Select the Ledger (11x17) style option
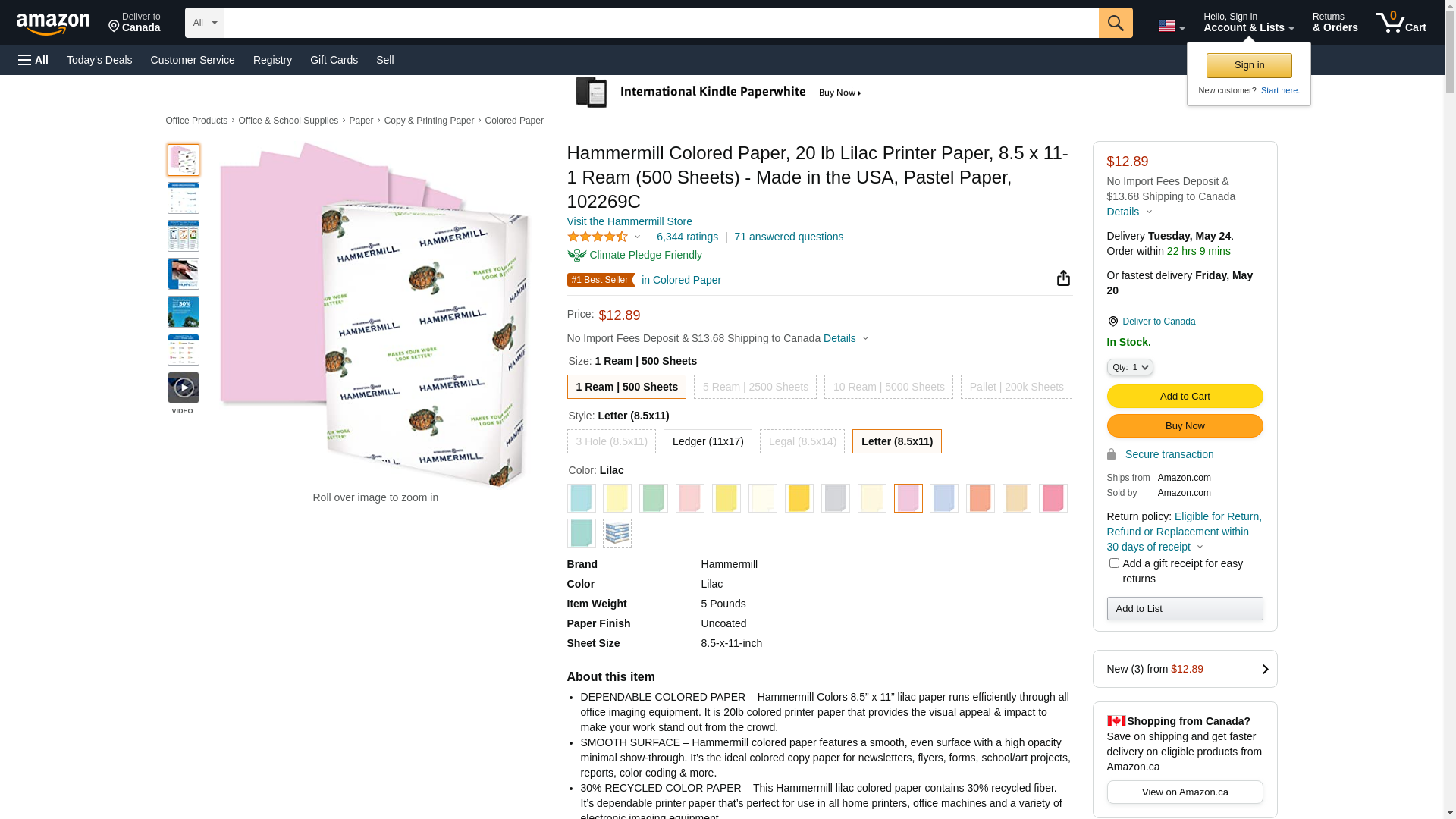1456x819 pixels. 708,441
